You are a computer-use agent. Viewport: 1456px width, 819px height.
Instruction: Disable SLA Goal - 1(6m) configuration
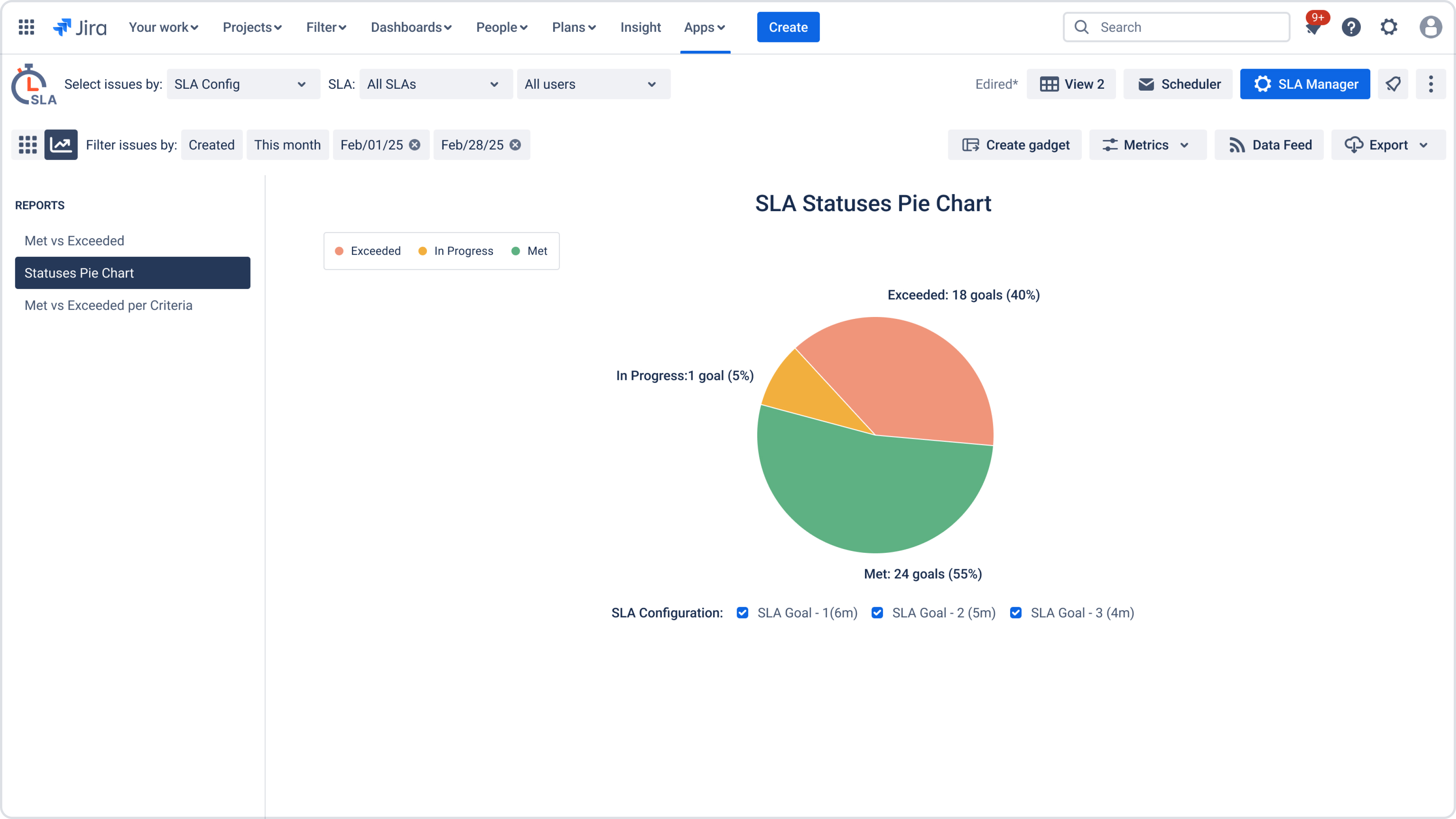tap(742, 613)
